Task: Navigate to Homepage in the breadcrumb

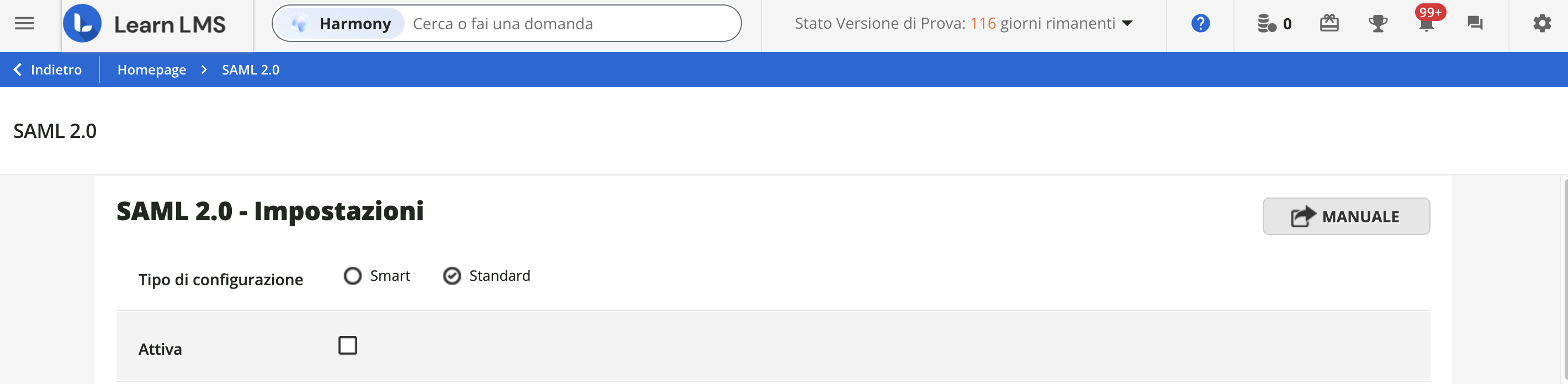Action: 152,70
